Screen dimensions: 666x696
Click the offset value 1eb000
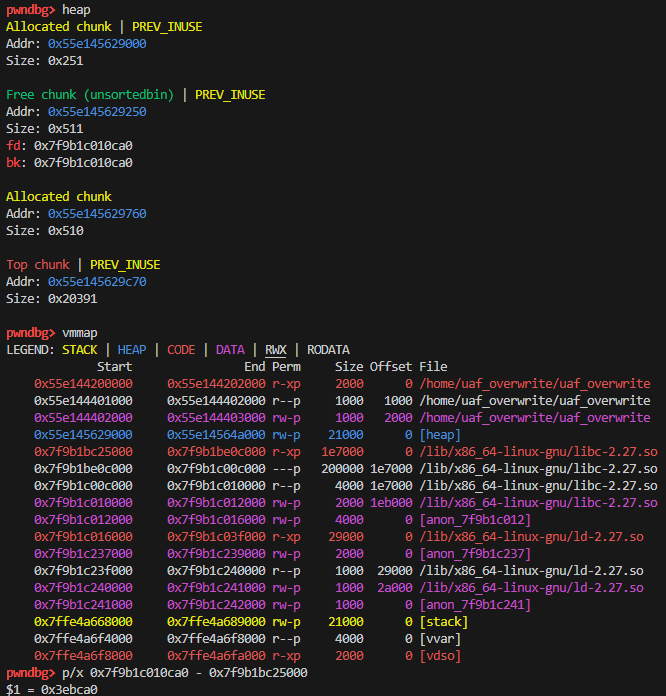(x=391, y=502)
